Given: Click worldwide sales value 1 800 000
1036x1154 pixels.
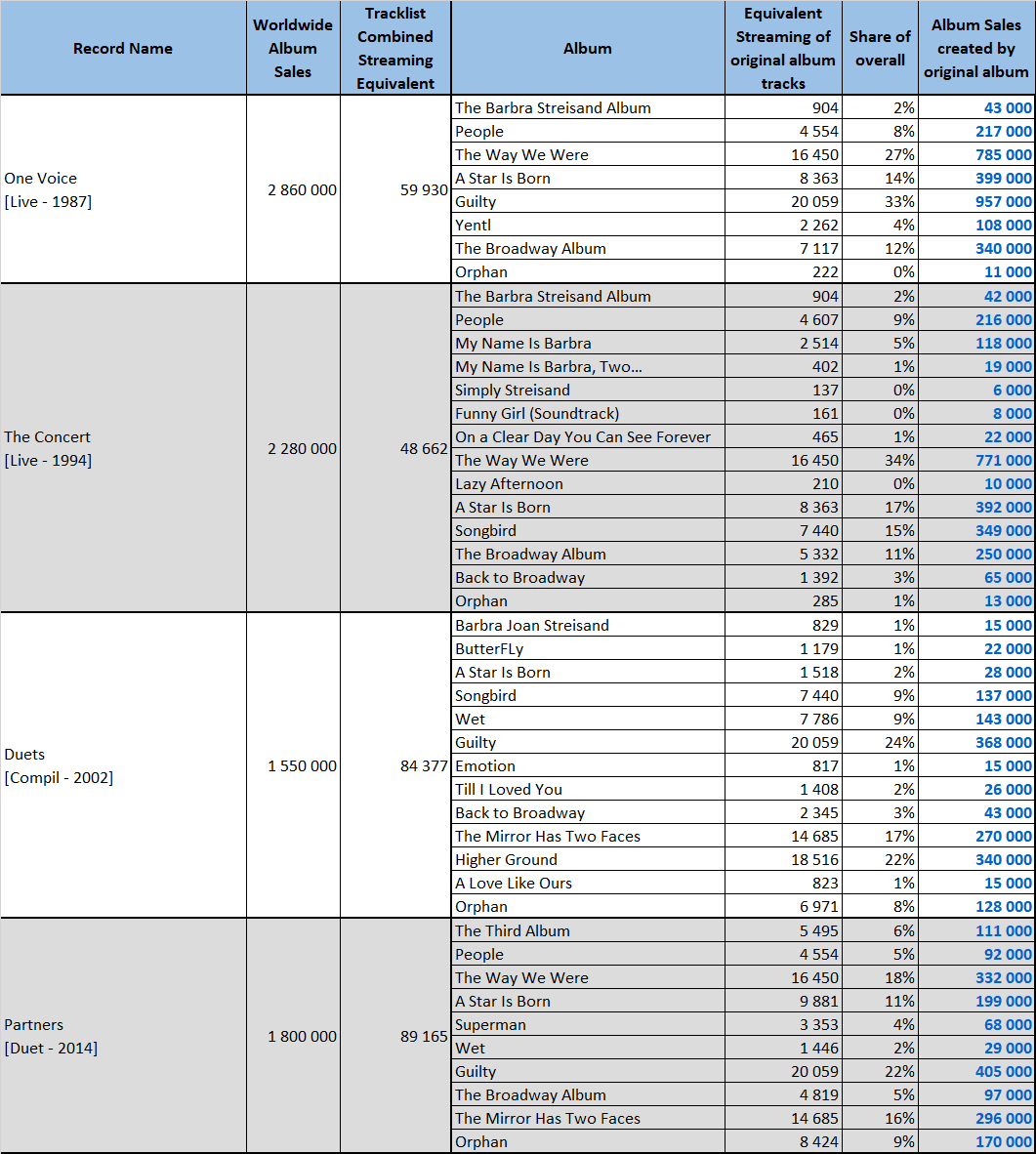Looking at the screenshot, I should [293, 1036].
